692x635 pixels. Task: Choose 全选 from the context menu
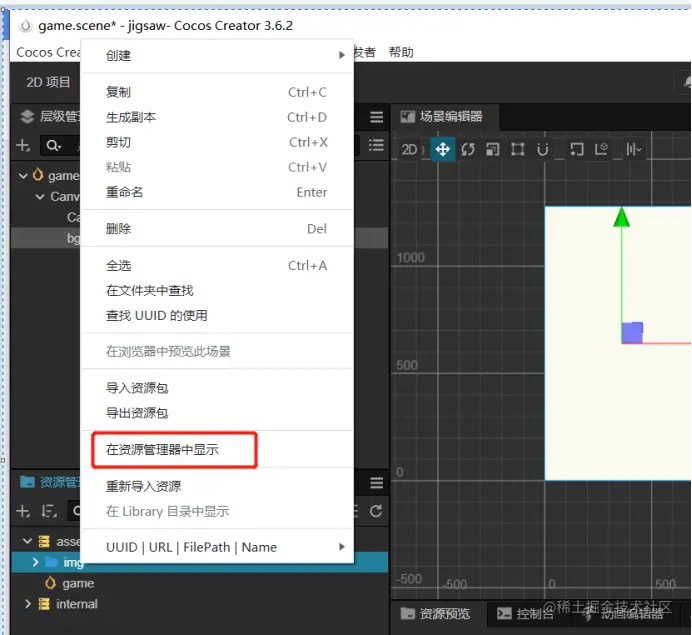tap(218, 266)
